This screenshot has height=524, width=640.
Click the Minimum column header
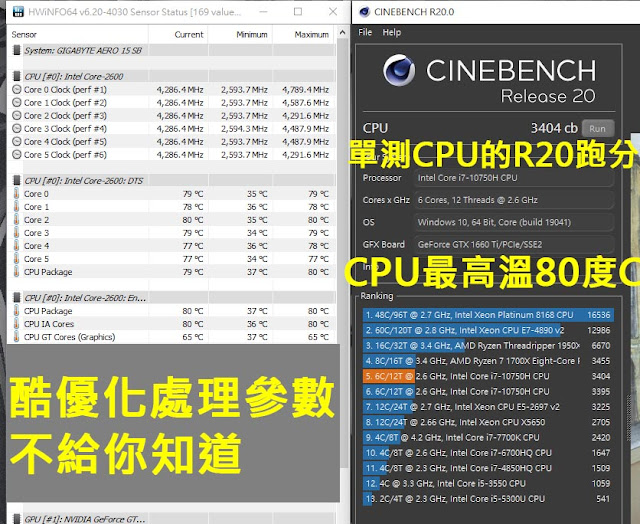point(252,35)
